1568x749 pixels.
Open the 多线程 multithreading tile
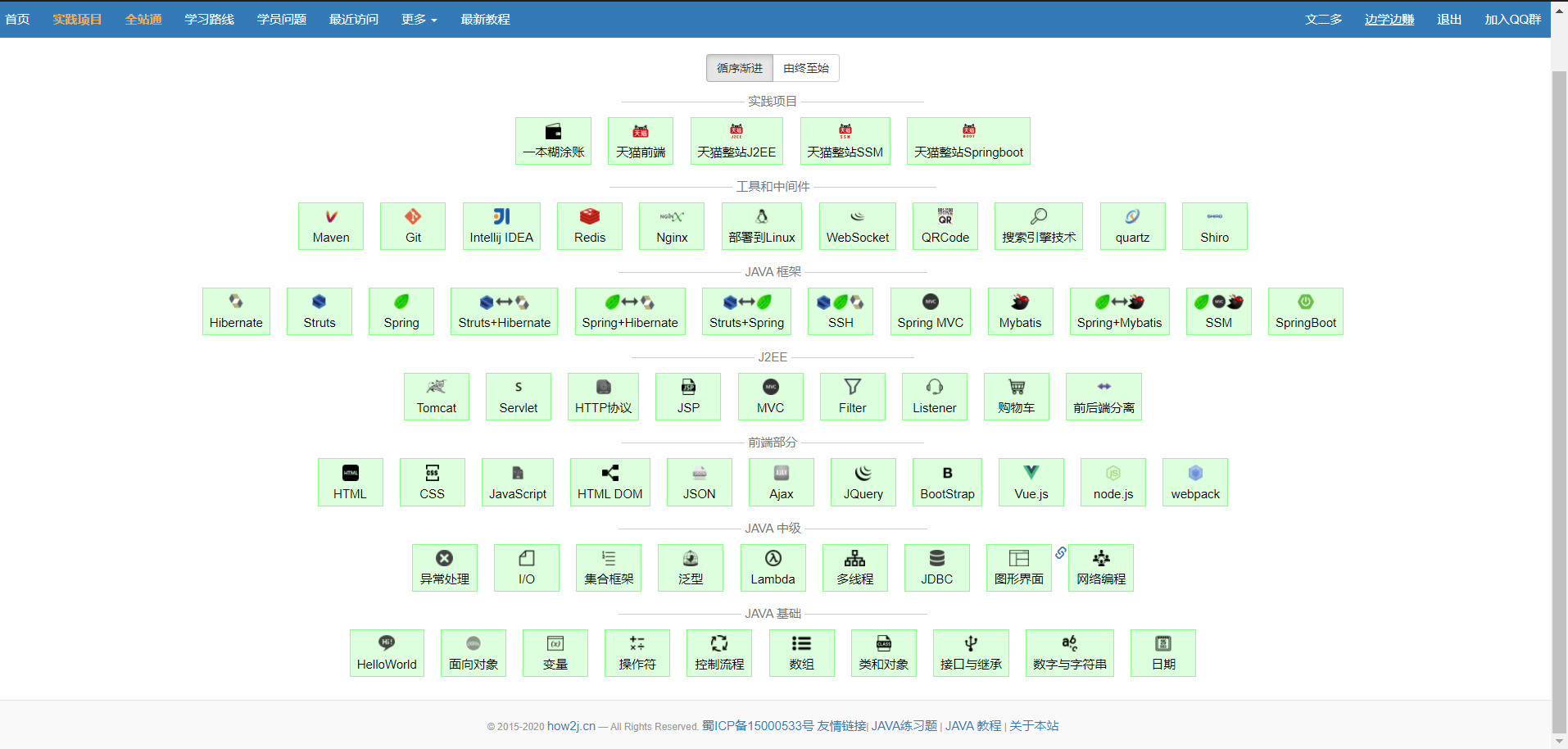[855, 568]
